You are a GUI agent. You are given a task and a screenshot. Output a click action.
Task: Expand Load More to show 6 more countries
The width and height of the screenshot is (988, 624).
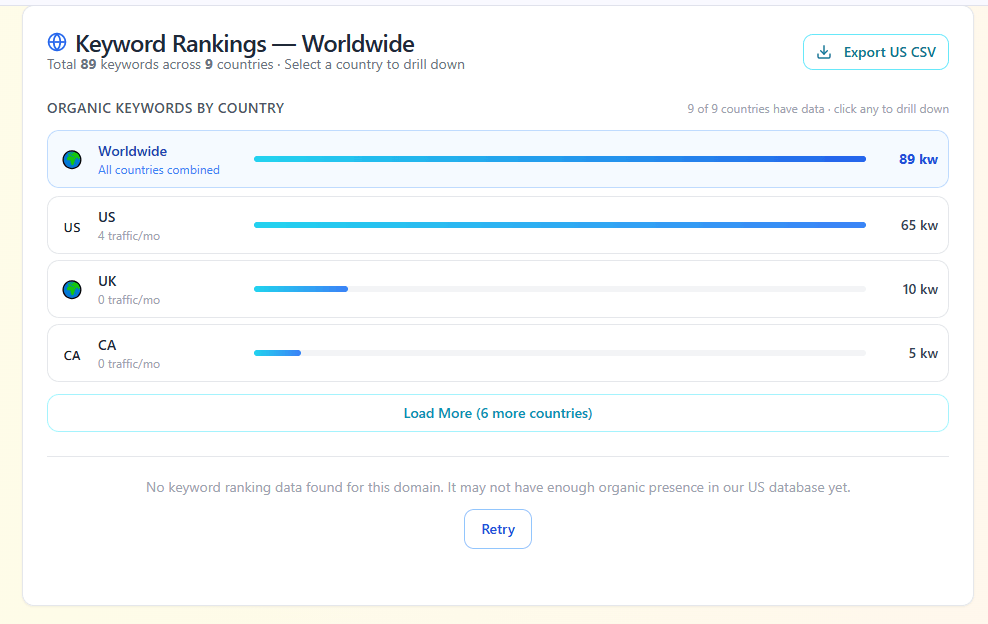(x=497, y=412)
